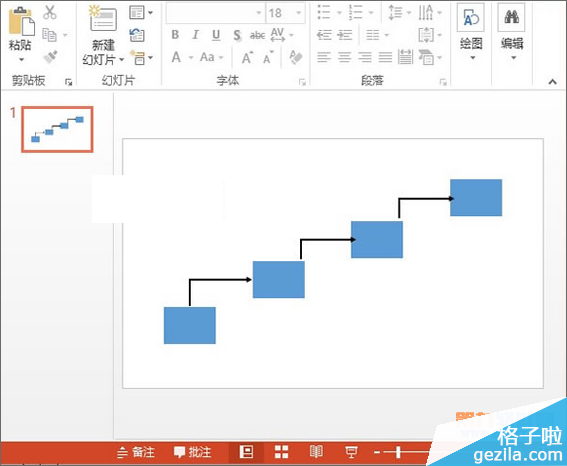
Task: Toggle Center paragraph alignment
Action: tap(344, 57)
